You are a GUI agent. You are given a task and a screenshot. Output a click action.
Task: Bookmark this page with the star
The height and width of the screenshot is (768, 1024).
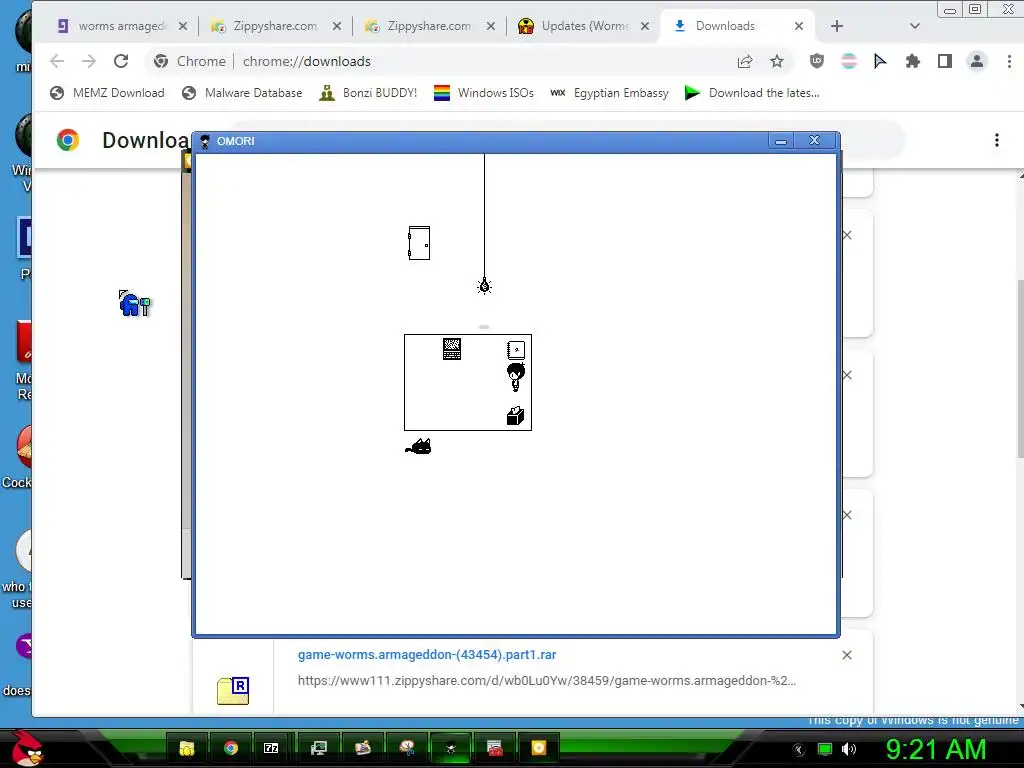click(x=776, y=61)
